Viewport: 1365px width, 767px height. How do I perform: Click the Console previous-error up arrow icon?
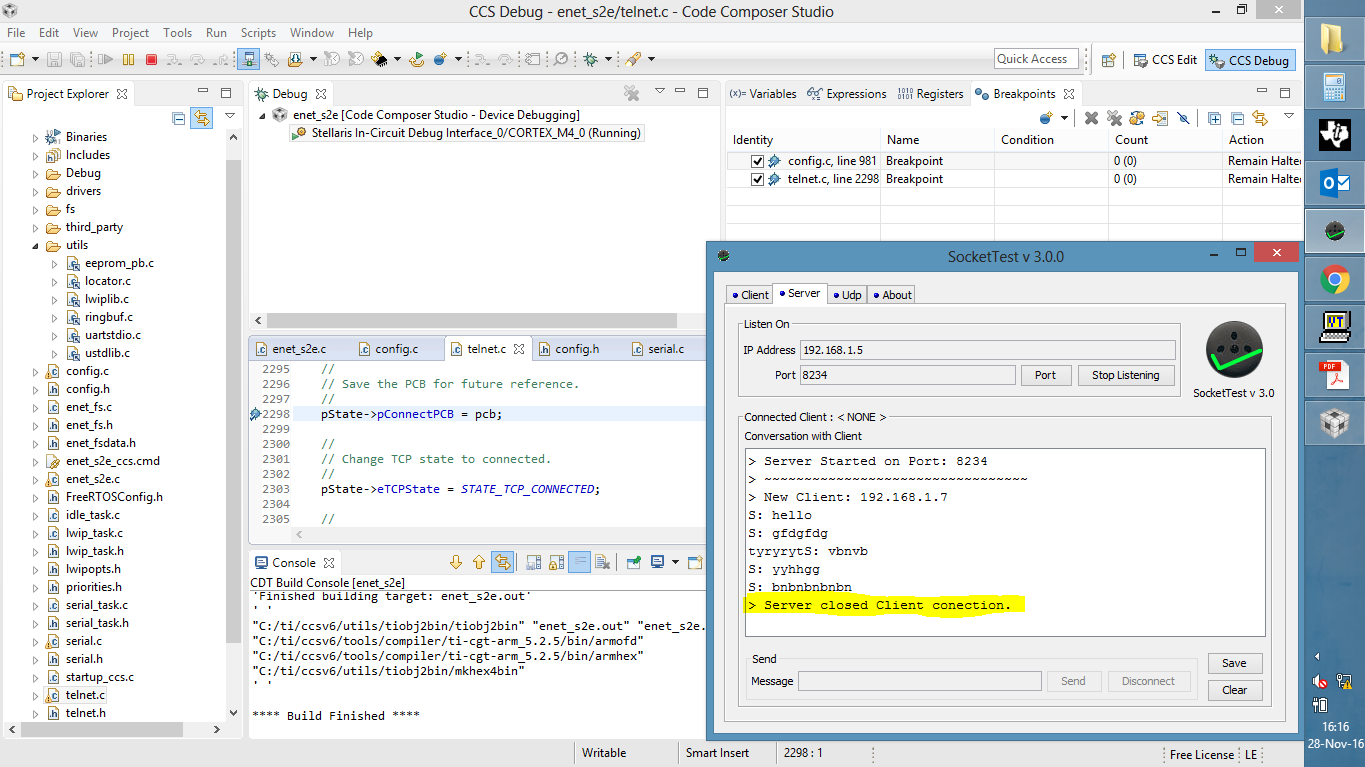pos(478,562)
